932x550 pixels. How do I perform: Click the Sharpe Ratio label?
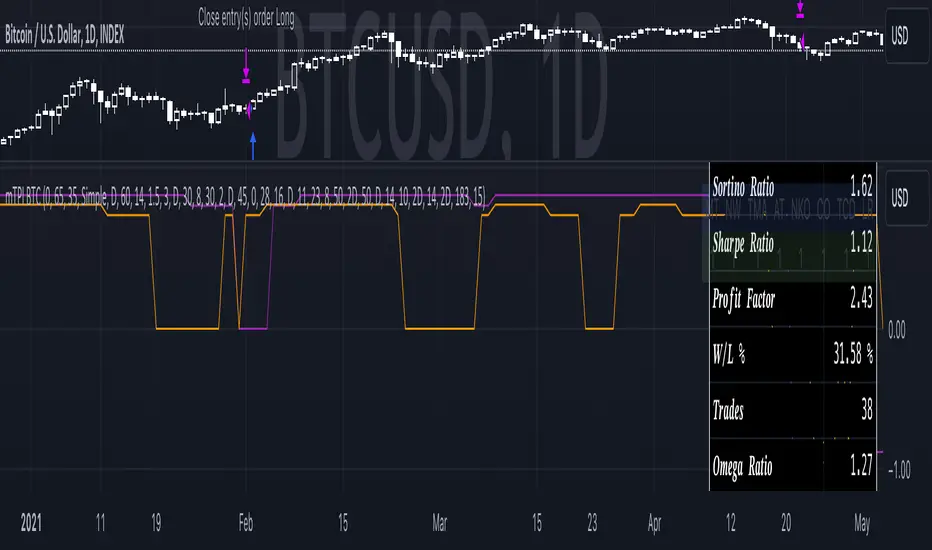(x=743, y=243)
